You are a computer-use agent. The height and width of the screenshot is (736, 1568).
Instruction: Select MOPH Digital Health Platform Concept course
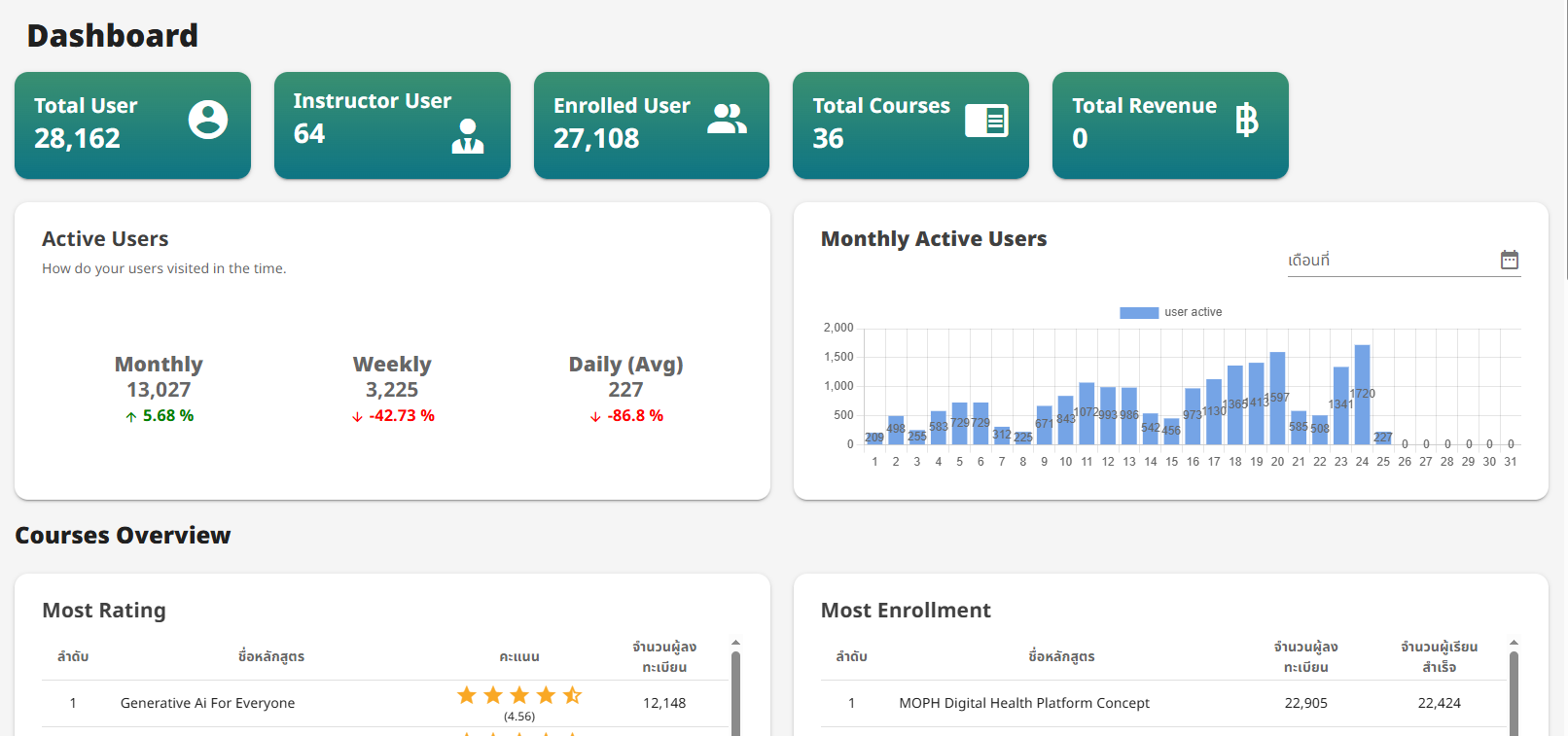tap(1023, 703)
